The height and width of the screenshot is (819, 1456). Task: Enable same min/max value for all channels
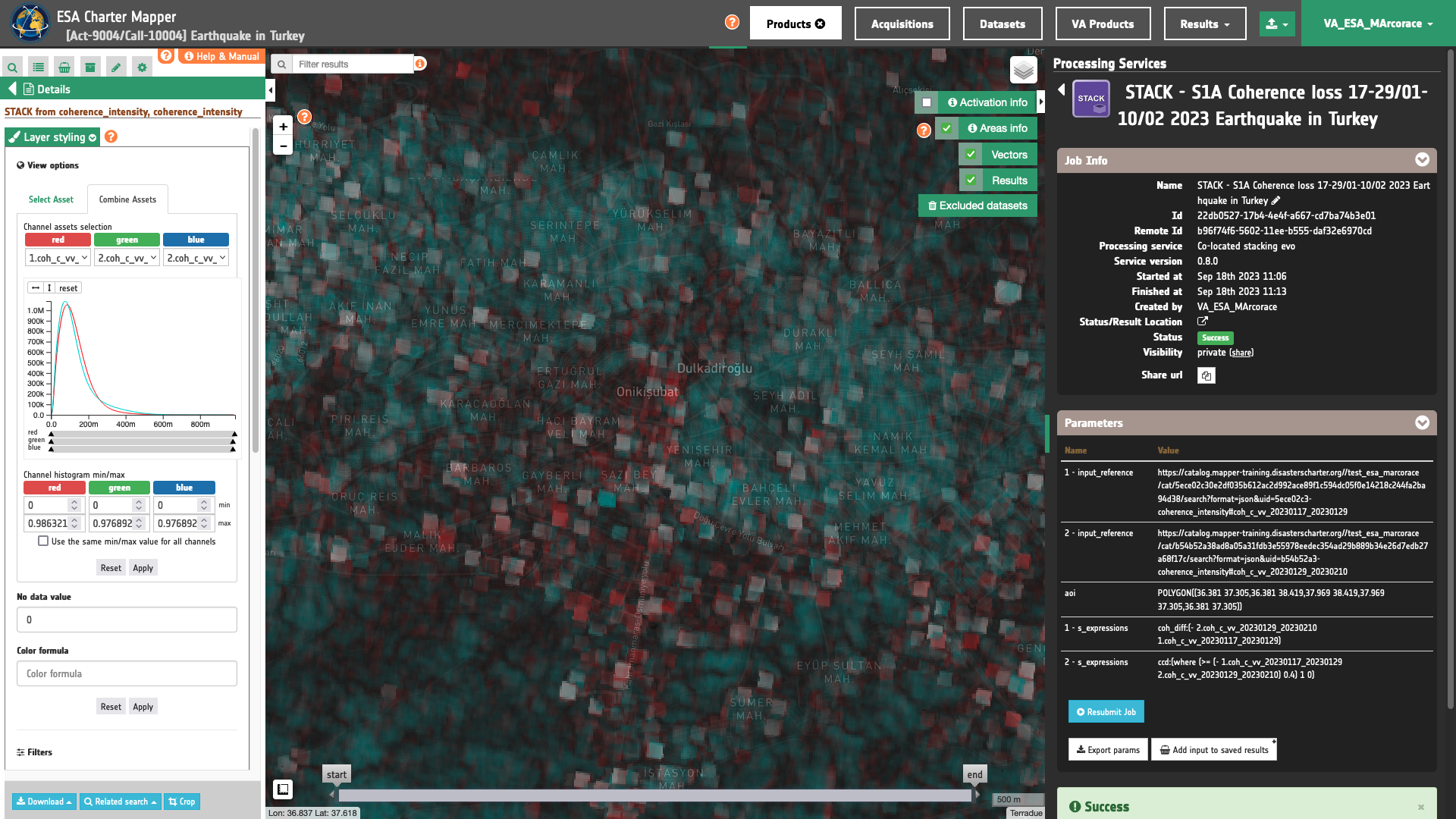point(43,541)
